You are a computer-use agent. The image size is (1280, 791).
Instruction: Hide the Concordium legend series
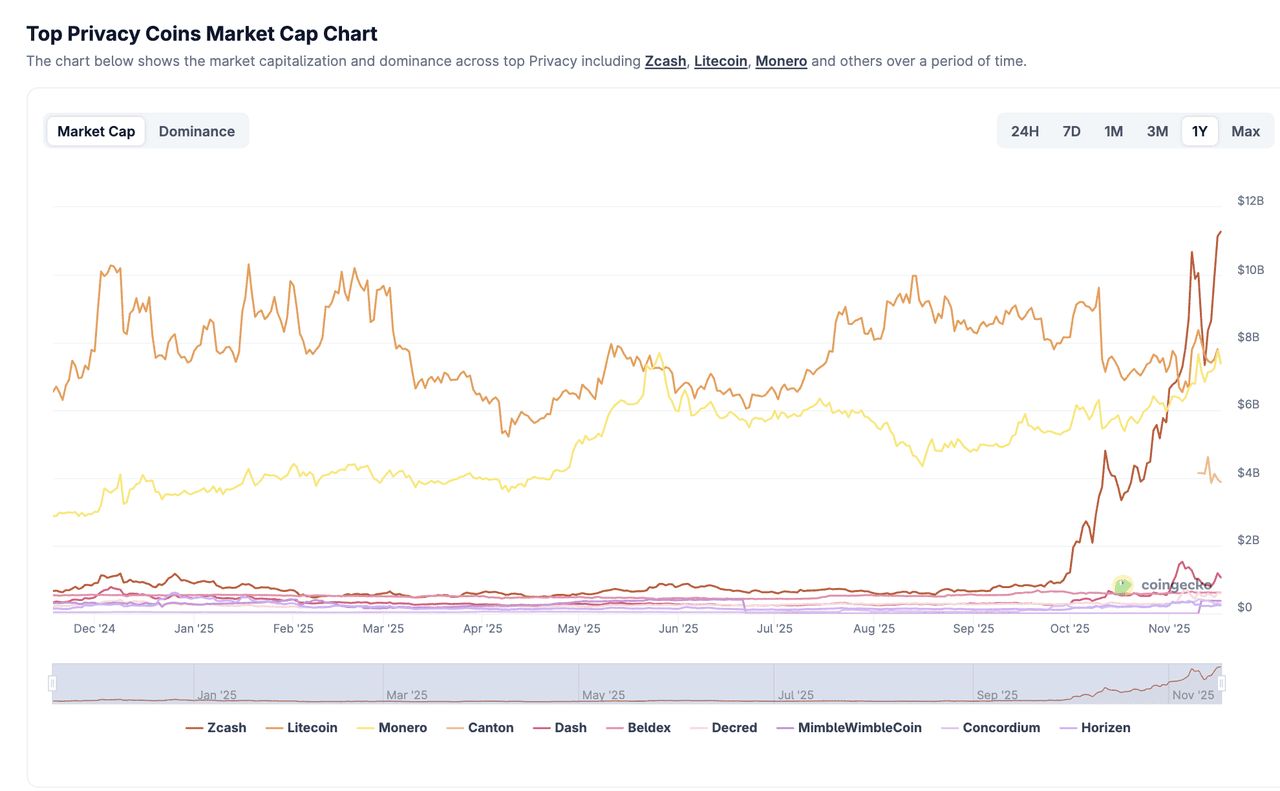pos(990,728)
